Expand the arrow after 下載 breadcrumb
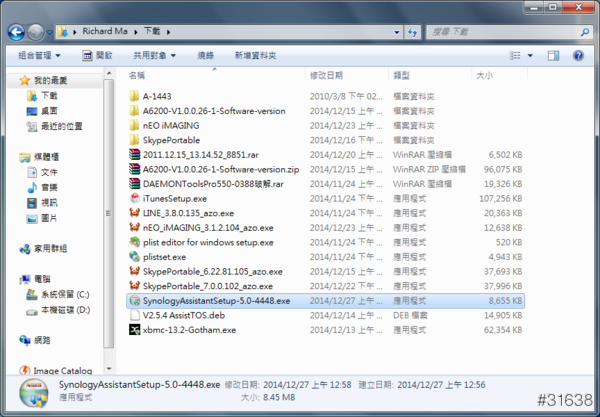 [x=168, y=32]
